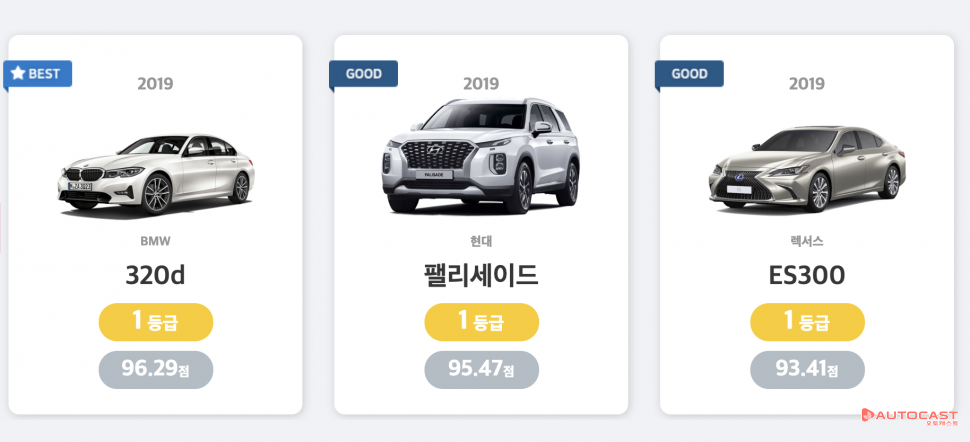Screen dimensions: 970x442
Task: Open the Lexus ES300 sedan image
Action: [806, 170]
